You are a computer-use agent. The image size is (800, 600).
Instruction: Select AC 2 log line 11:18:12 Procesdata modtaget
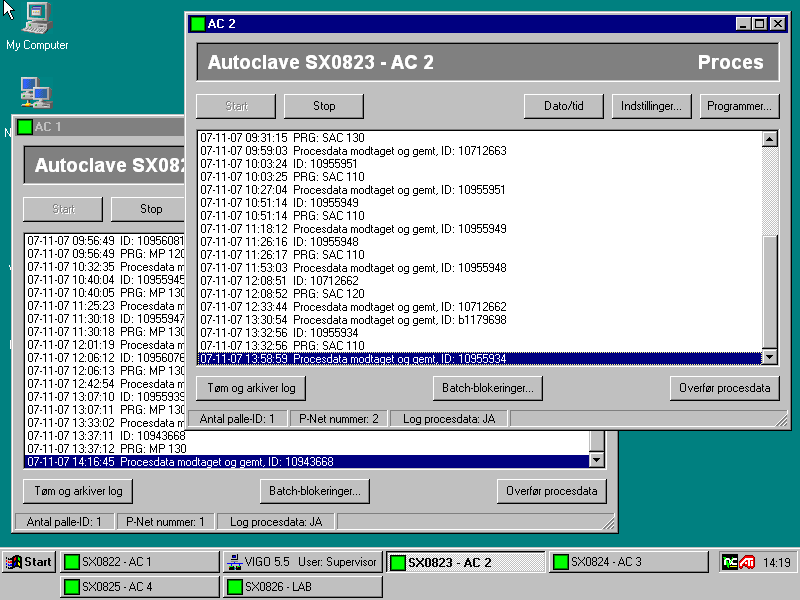(x=480, y=229)
